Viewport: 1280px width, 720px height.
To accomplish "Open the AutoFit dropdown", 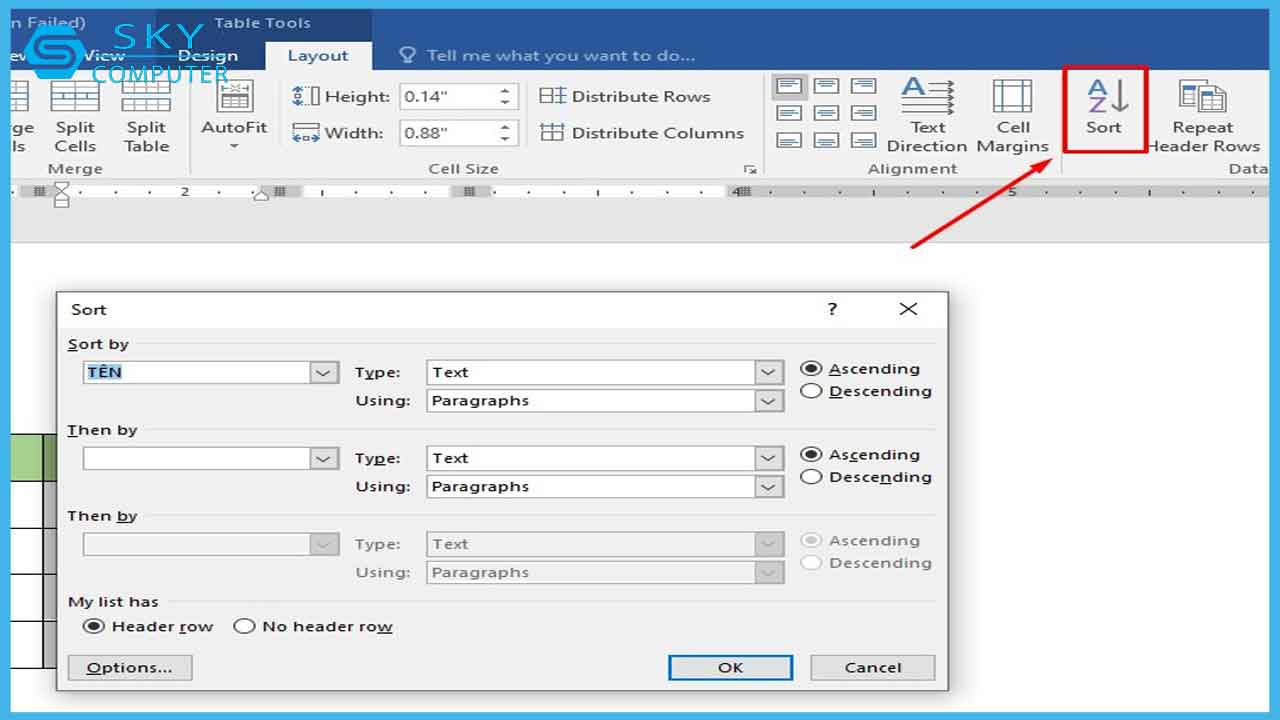I will coord(234,146).
